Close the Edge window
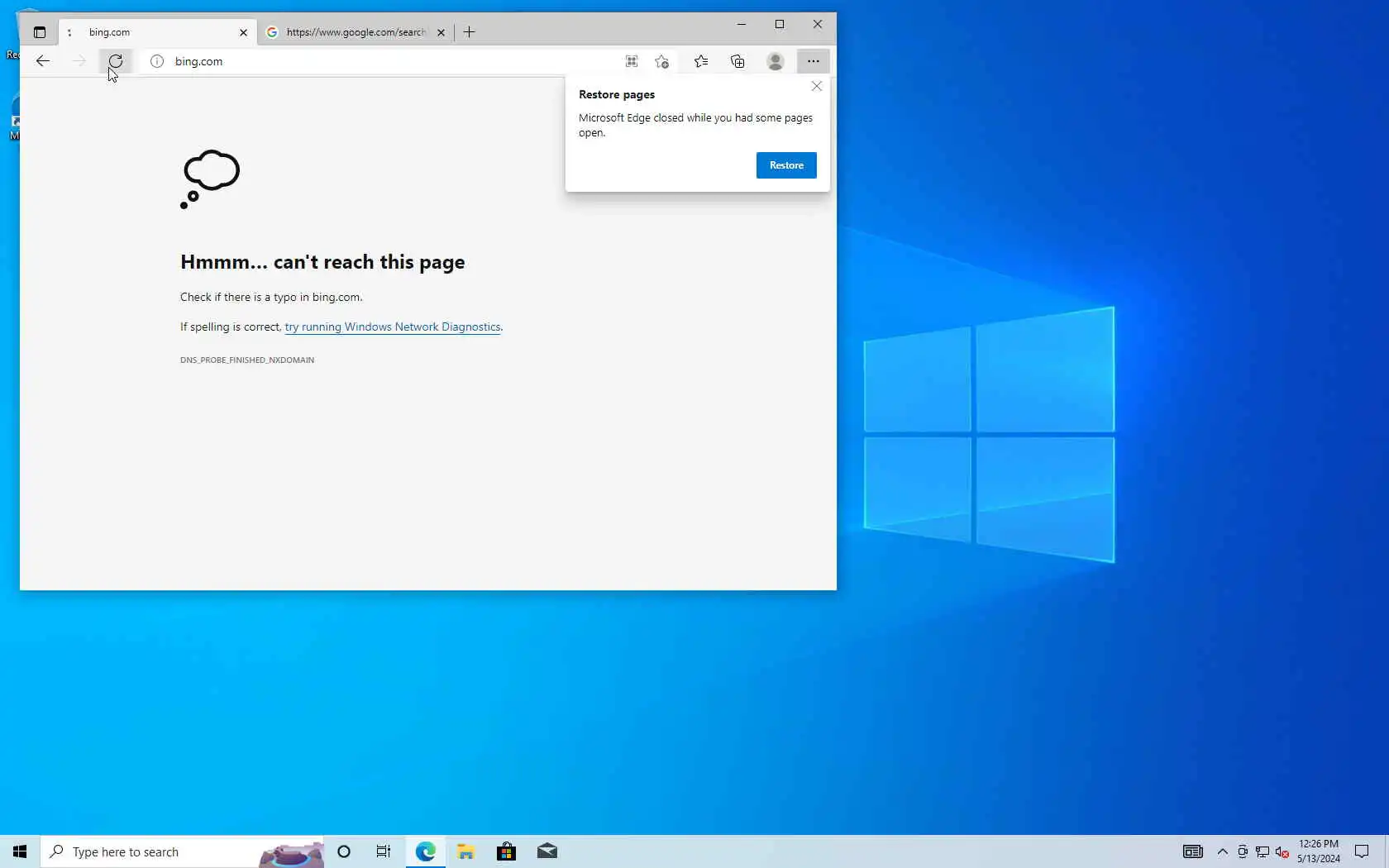 coord(818,24)
